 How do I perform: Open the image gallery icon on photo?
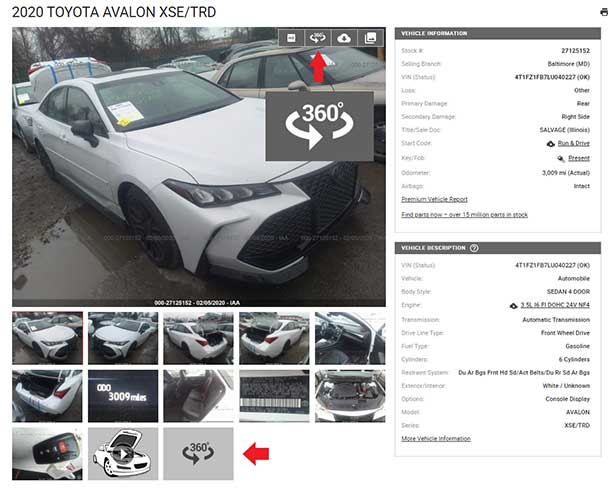click(x=370, y=38)
